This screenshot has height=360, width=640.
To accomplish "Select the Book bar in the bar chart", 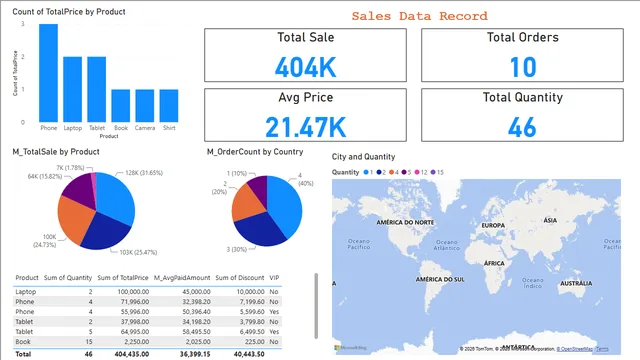I will coord(120,105).
